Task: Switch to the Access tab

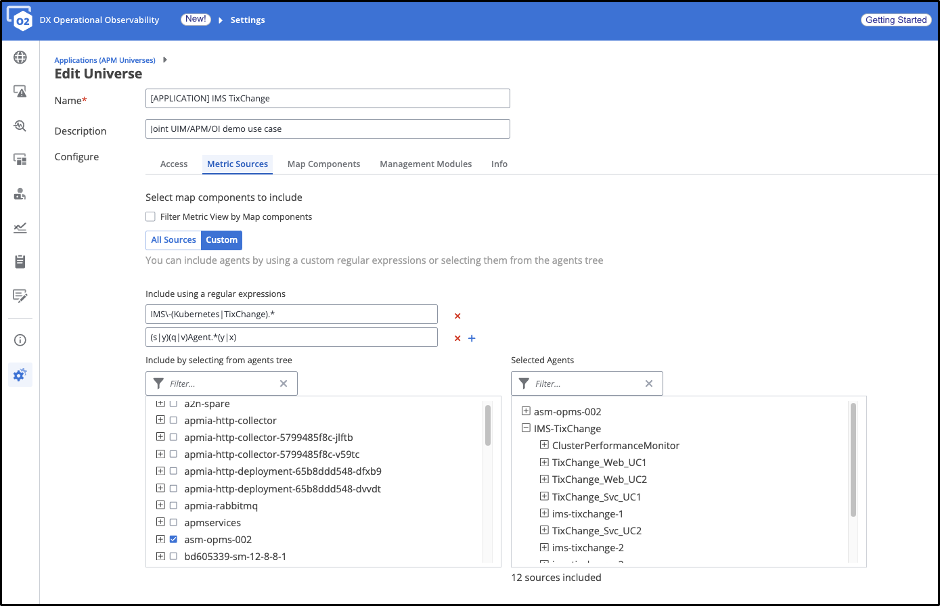Action: 174,164
